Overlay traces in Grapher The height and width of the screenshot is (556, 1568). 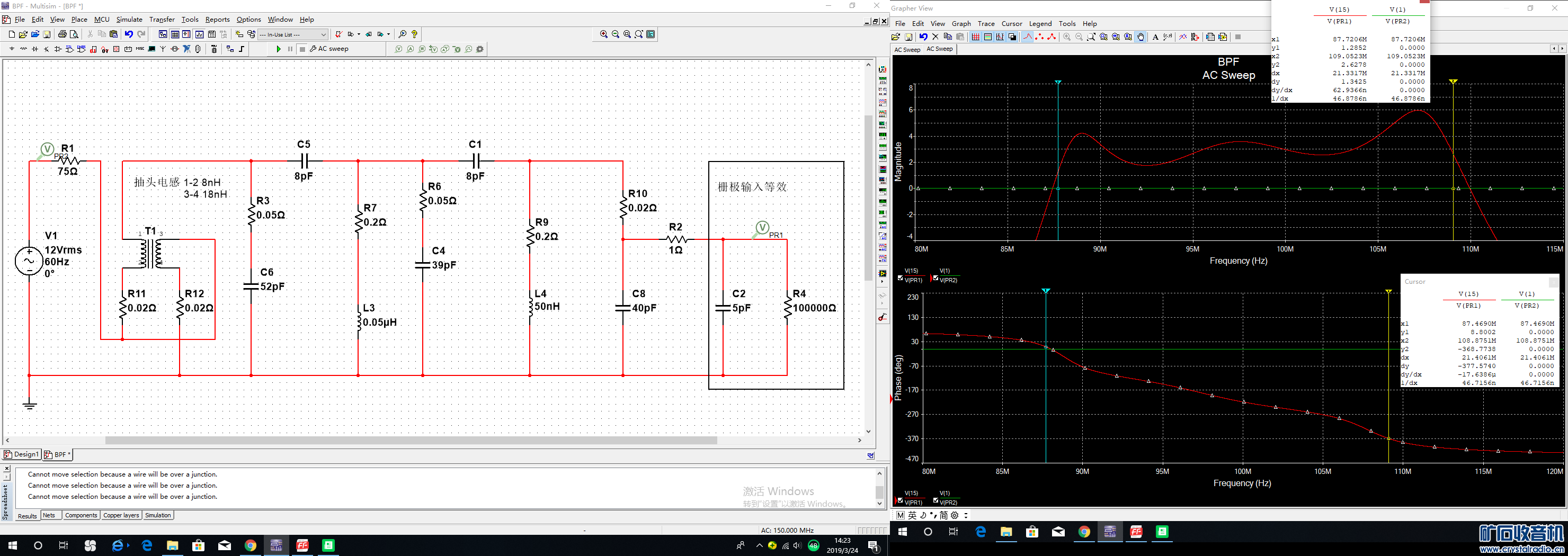[1183, 37]
